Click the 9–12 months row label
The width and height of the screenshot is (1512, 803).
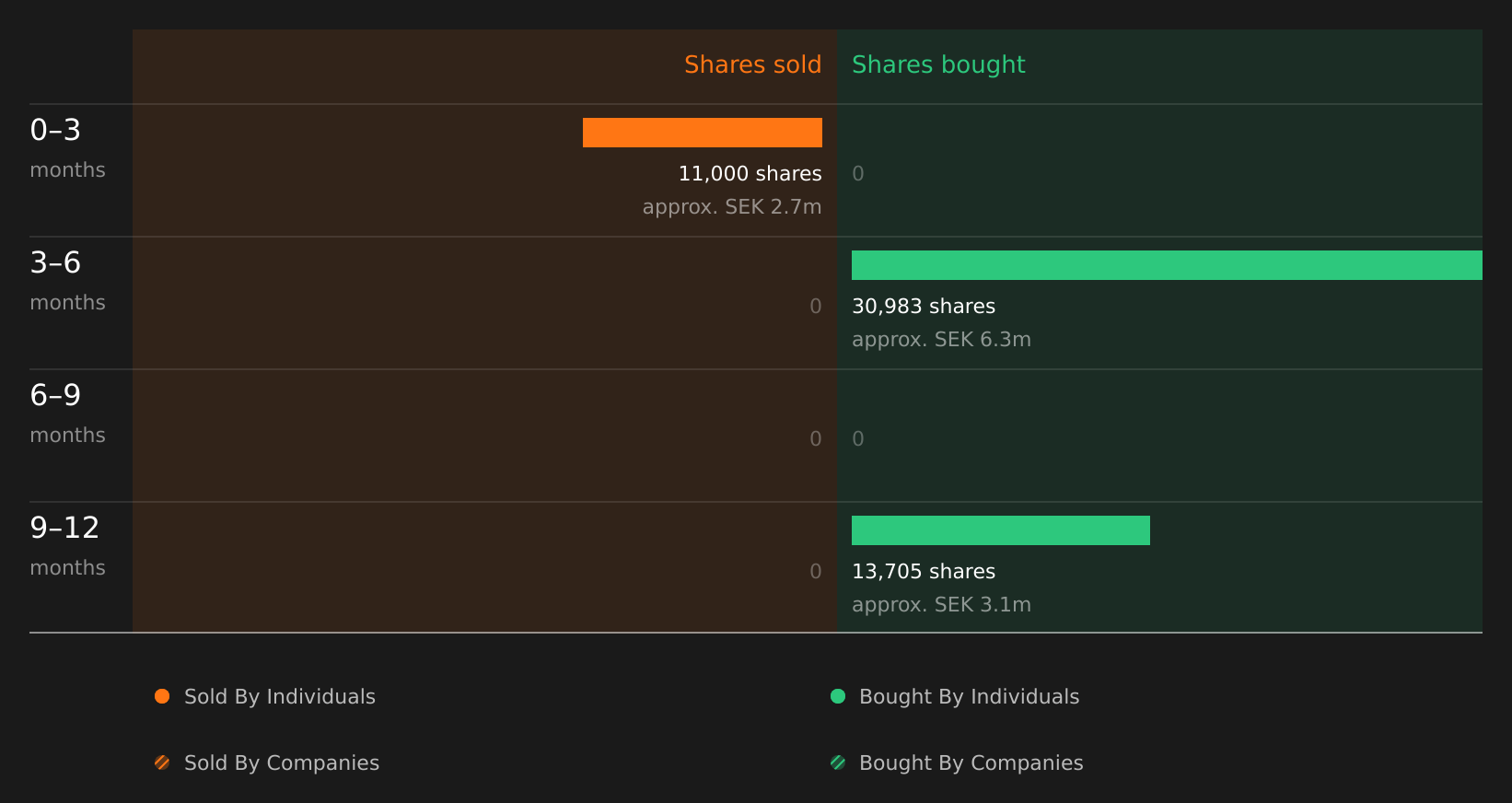[x=67, y=546]
